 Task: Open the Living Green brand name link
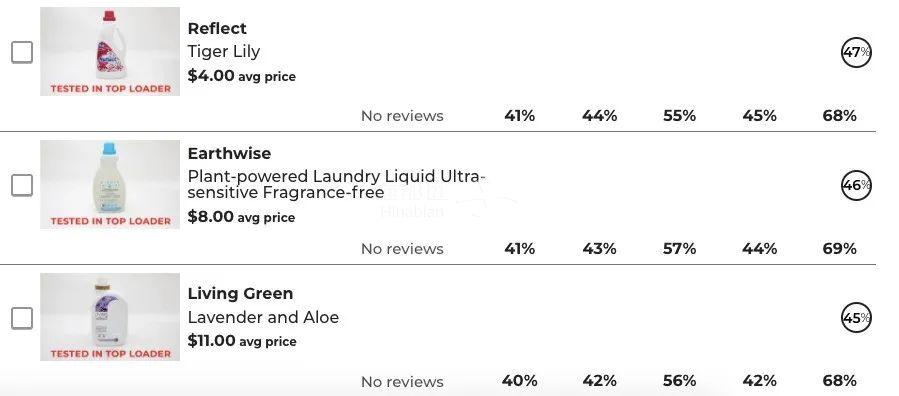pyautogui.click(x=240, y=293)
